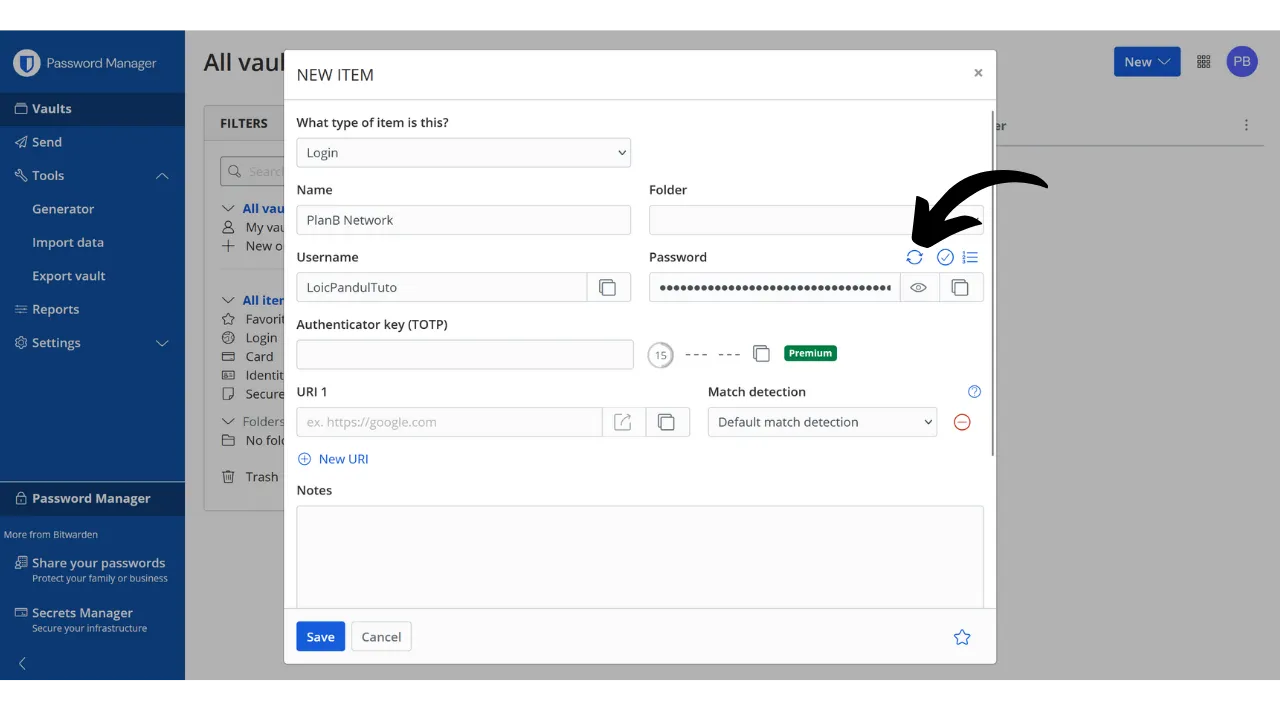Open the Match detection dropdown

pyautogui.click(x=822, y=422)
